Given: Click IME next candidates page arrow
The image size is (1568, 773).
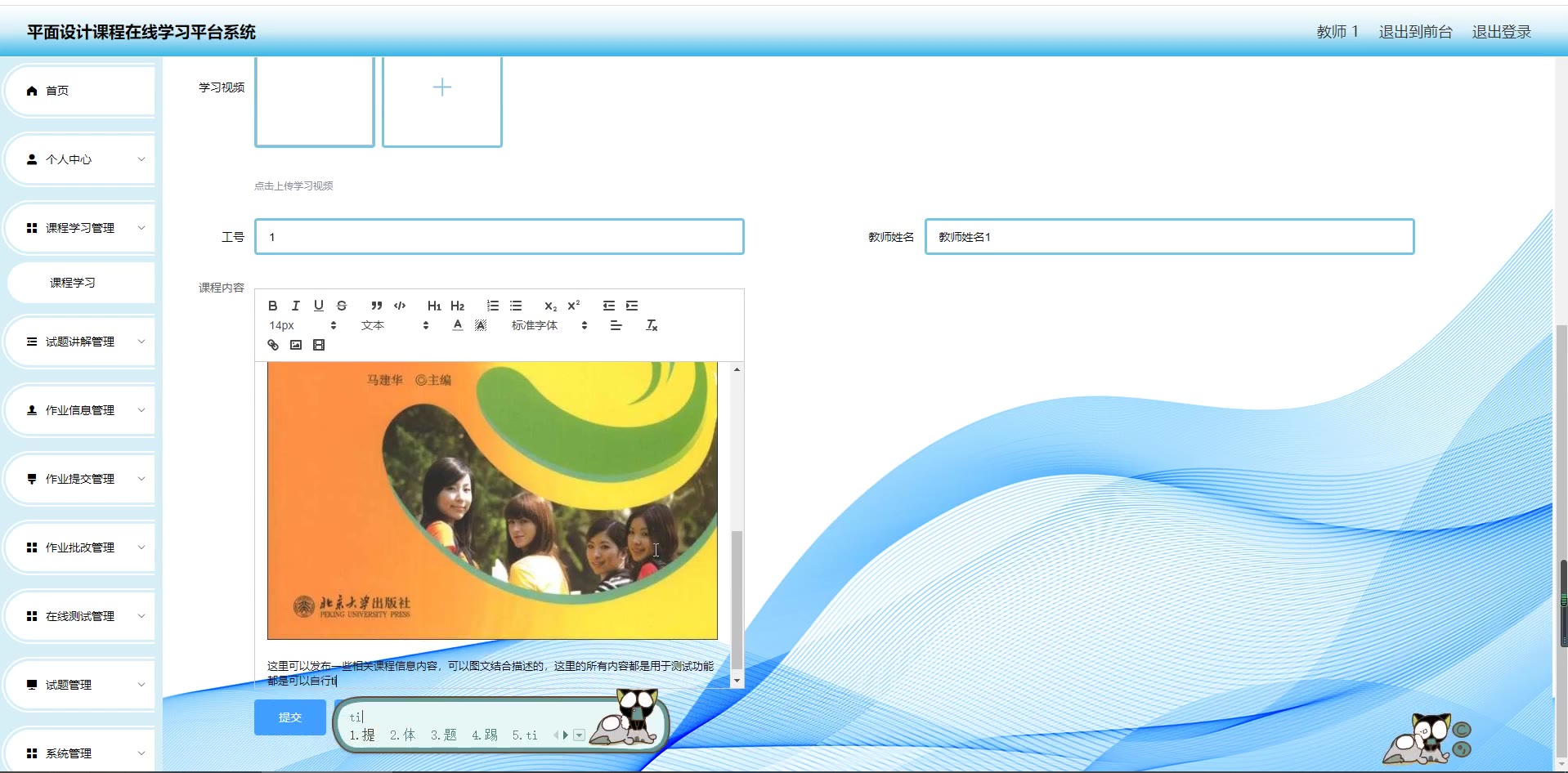Looking at the screenshot, I should pyautogui.click(x=565, y=735).
